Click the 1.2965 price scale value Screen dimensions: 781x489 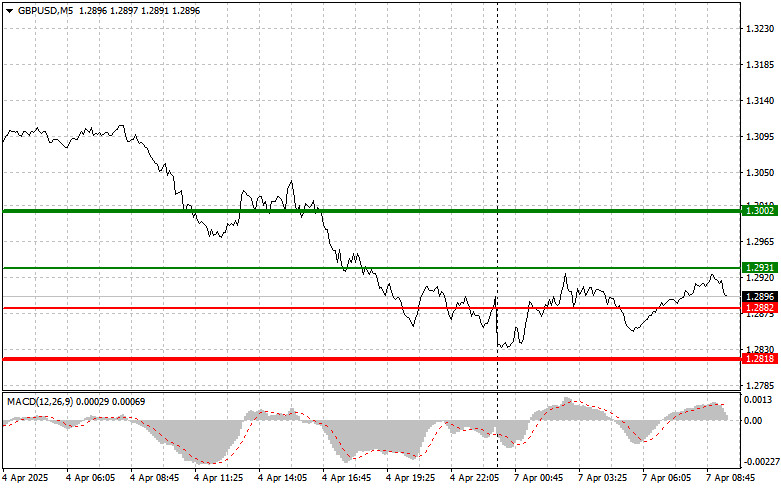tap(760, 242)
